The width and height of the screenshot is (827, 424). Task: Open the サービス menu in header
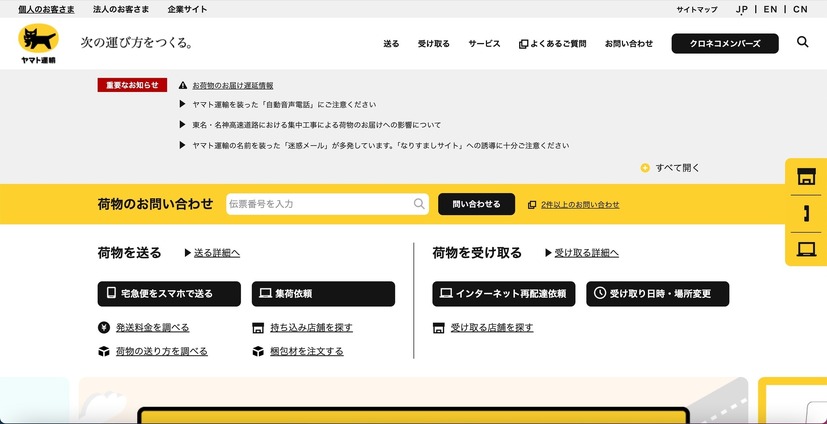pyautogui.click(x=484, y=44)
